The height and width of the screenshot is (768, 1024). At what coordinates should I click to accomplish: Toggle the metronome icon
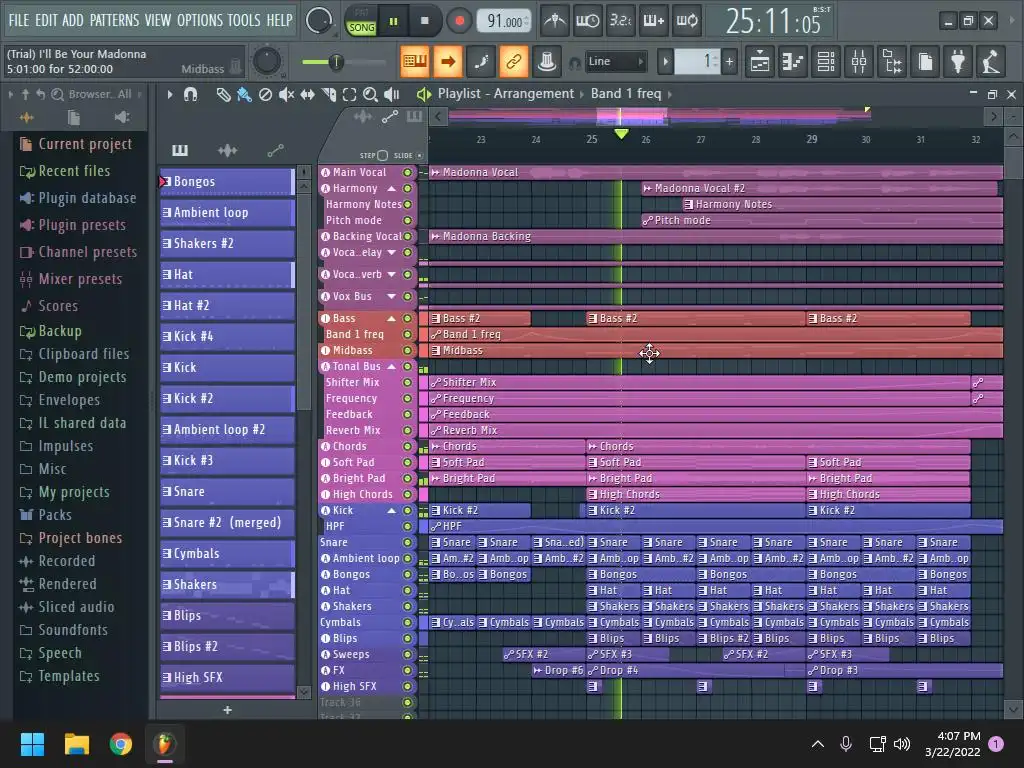coord(555,21)
